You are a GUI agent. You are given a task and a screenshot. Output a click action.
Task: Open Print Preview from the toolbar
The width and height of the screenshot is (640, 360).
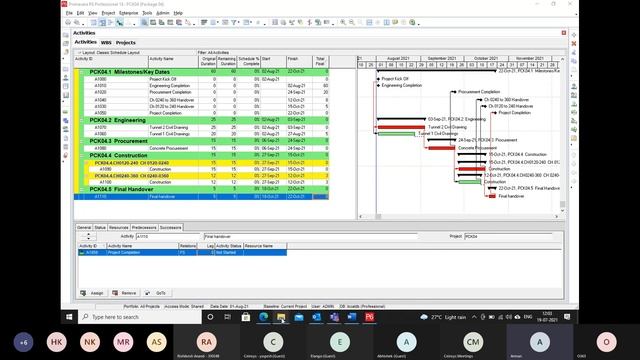(x=76, y=22)
